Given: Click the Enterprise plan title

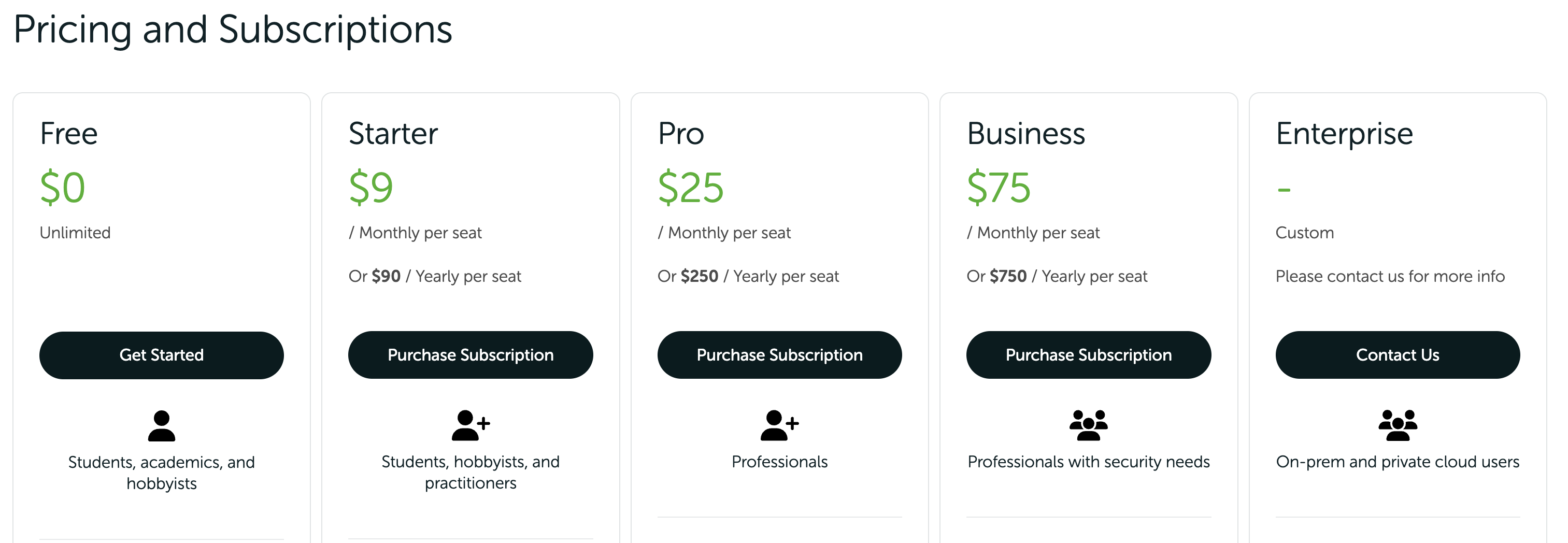Looking at the screenshot, I should [1344, 134].
